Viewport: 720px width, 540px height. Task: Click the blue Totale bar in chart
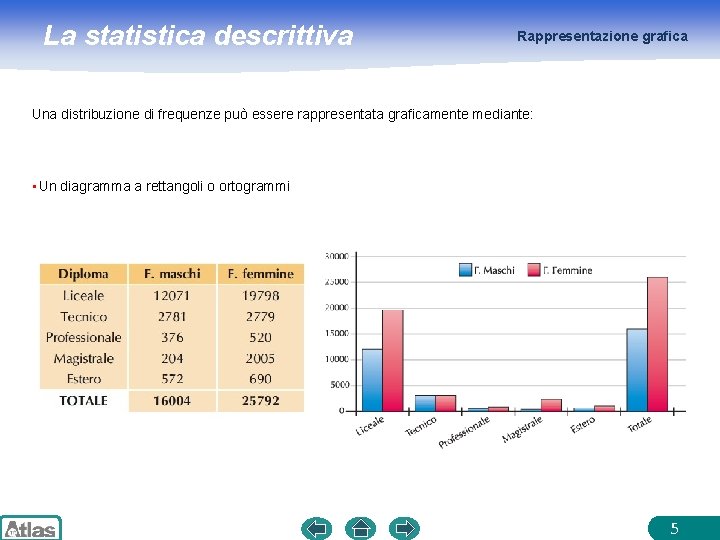pyautogui.click(x=637, y=370)
